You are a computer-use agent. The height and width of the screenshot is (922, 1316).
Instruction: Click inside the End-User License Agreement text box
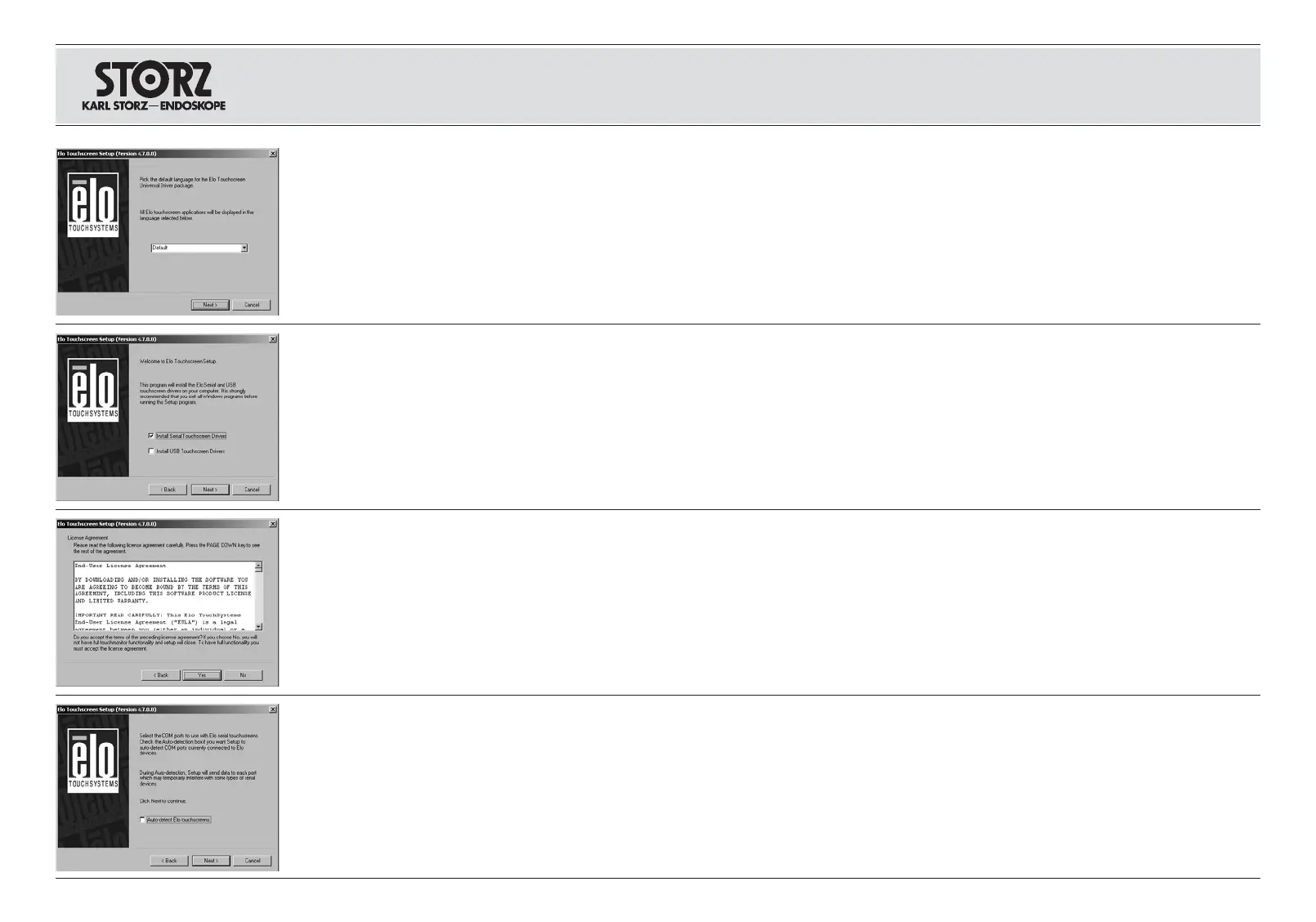(163, 597)
